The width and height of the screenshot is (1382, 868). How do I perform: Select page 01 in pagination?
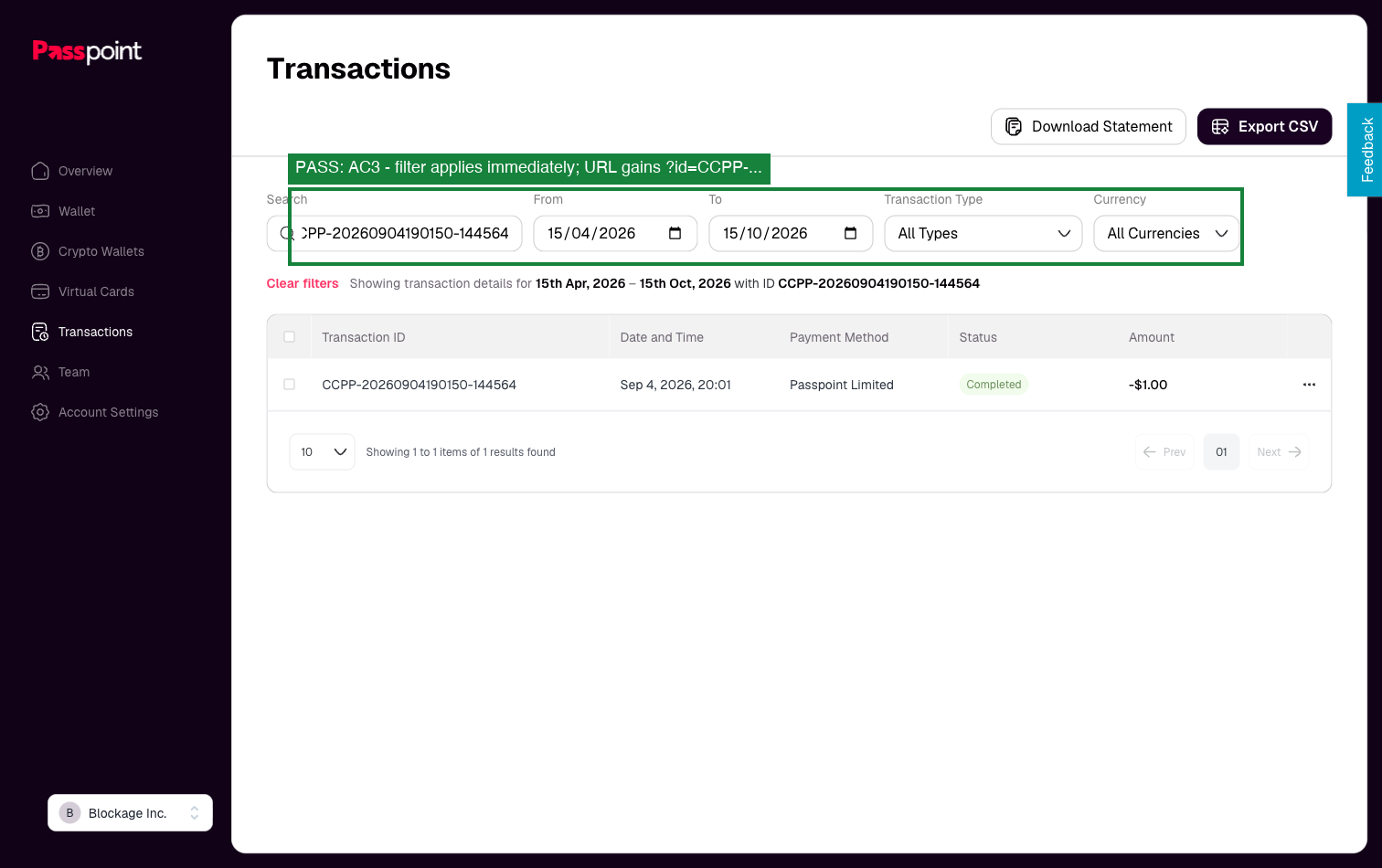click(x=1221, y=452)
